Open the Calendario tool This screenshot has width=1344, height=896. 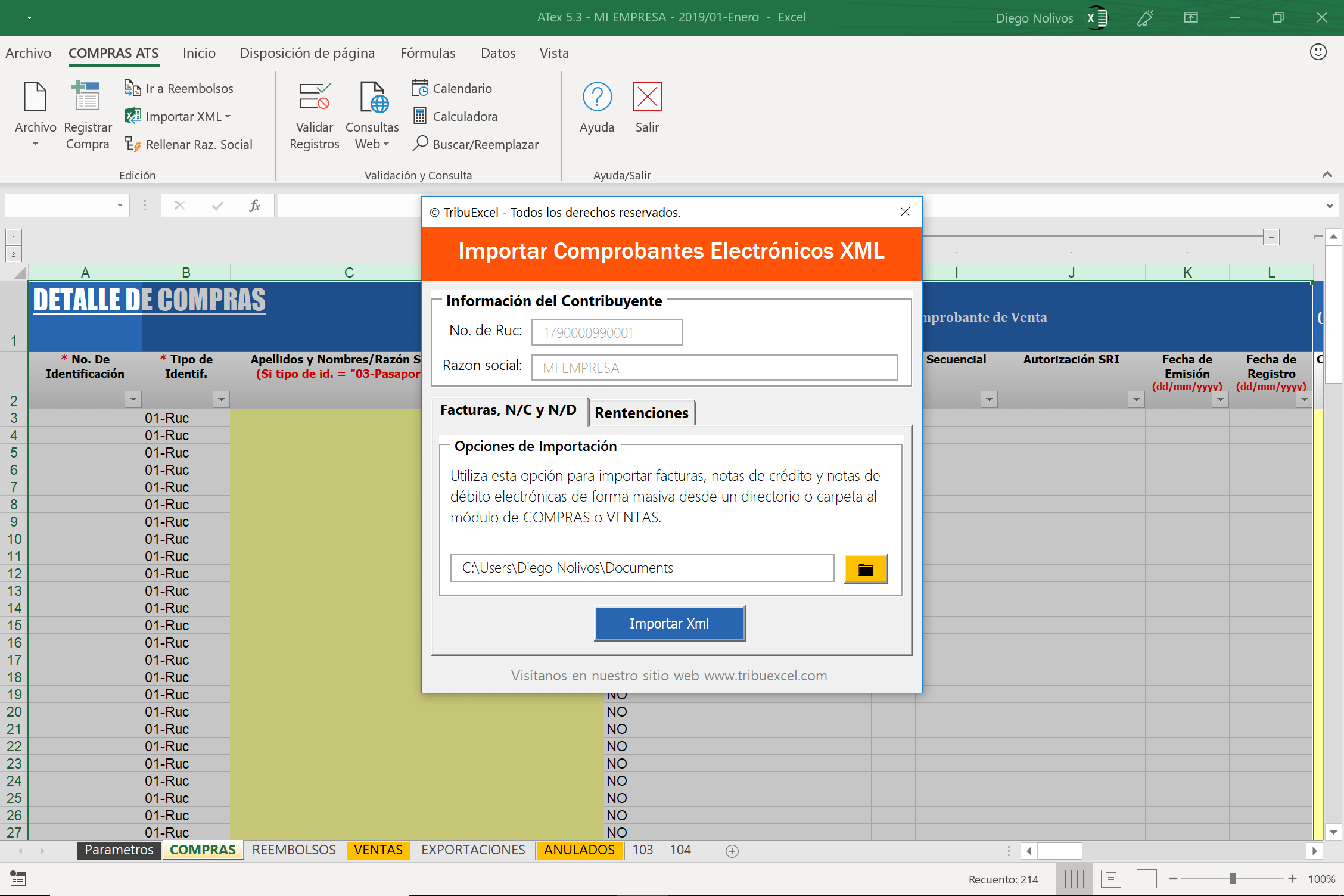(452, 88)
